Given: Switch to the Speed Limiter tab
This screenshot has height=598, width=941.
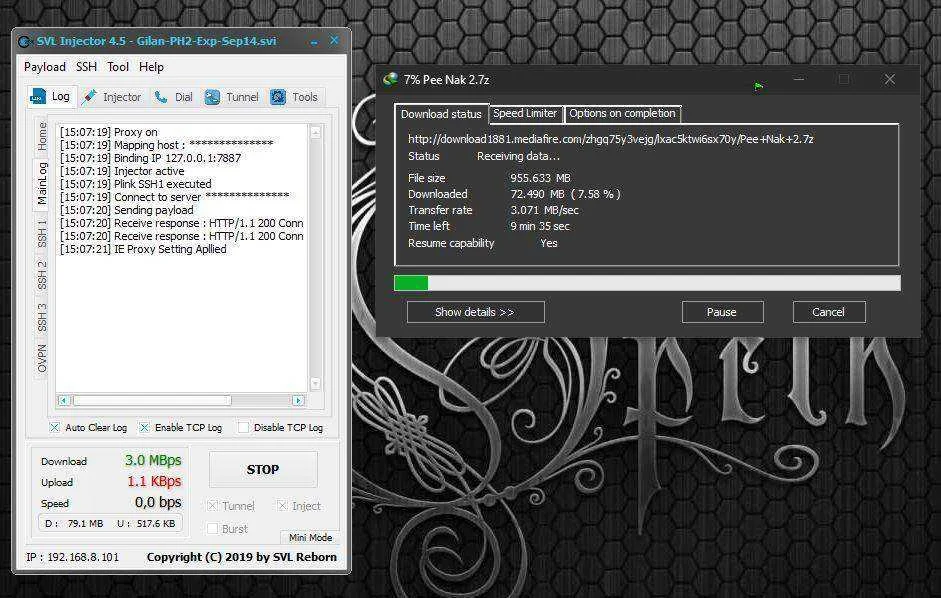Looking at the screenshot, I should click(x=525, y=113).
